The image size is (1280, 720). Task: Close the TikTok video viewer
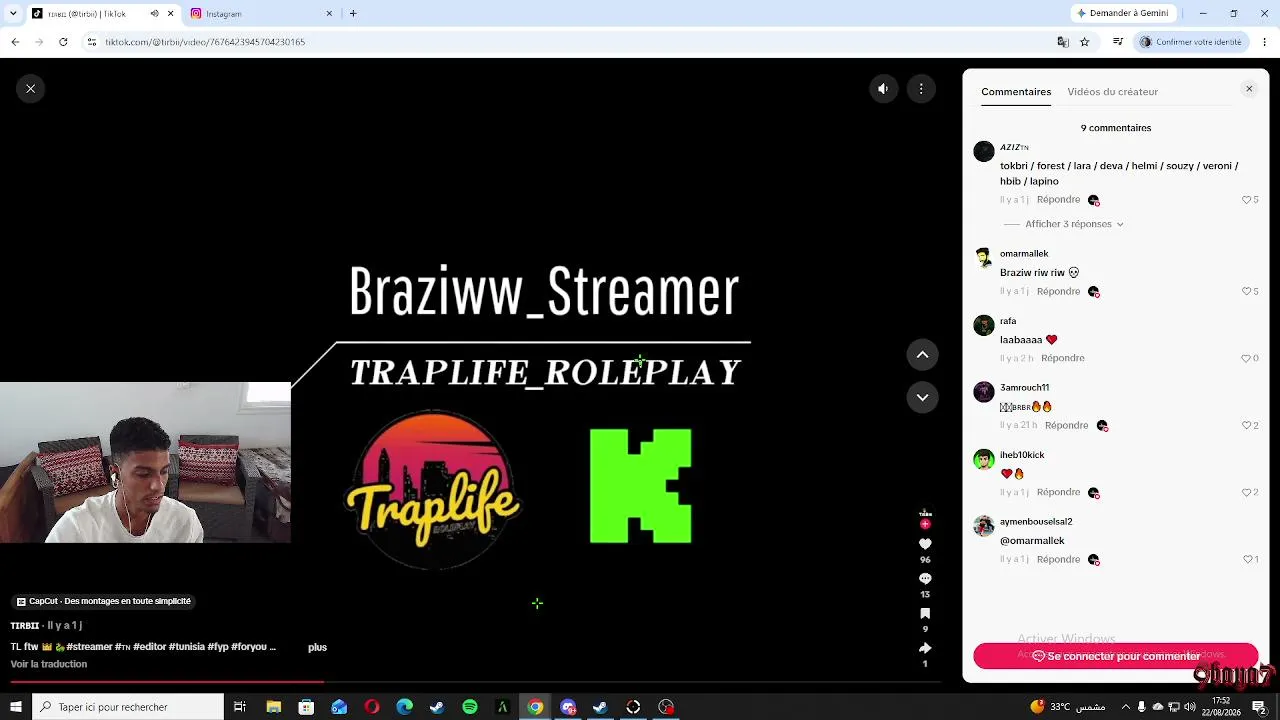pos(30,89)
